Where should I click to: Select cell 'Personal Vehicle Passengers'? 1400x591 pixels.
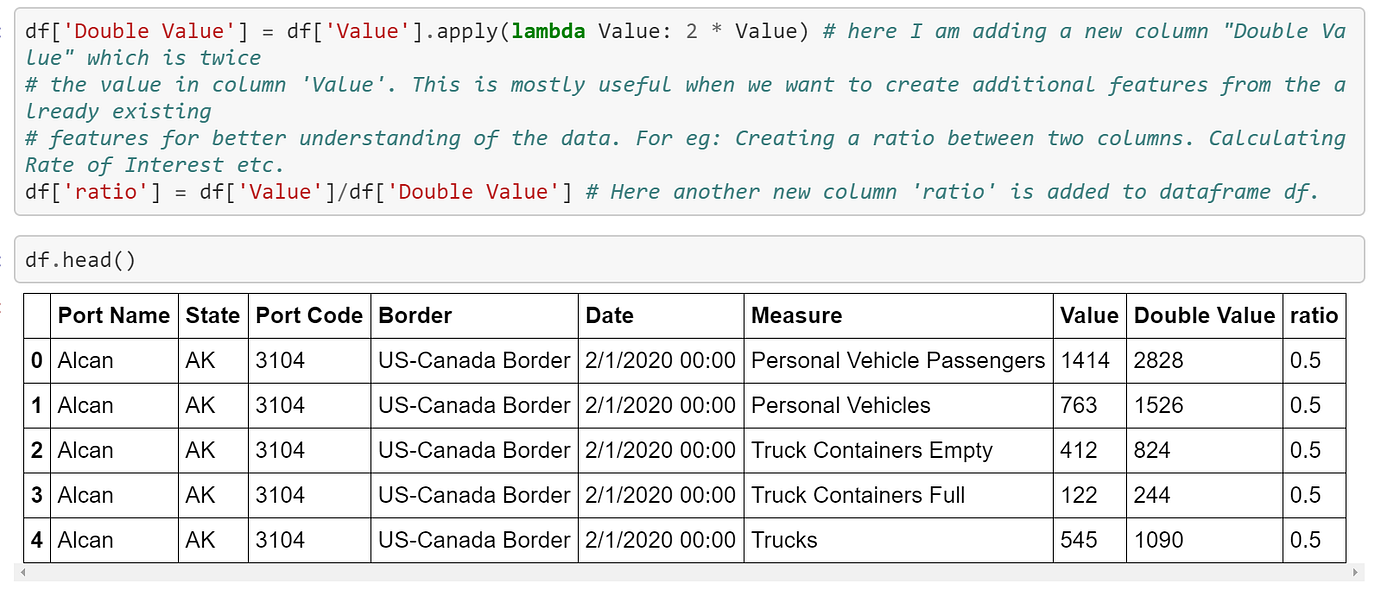click(898, 360)
